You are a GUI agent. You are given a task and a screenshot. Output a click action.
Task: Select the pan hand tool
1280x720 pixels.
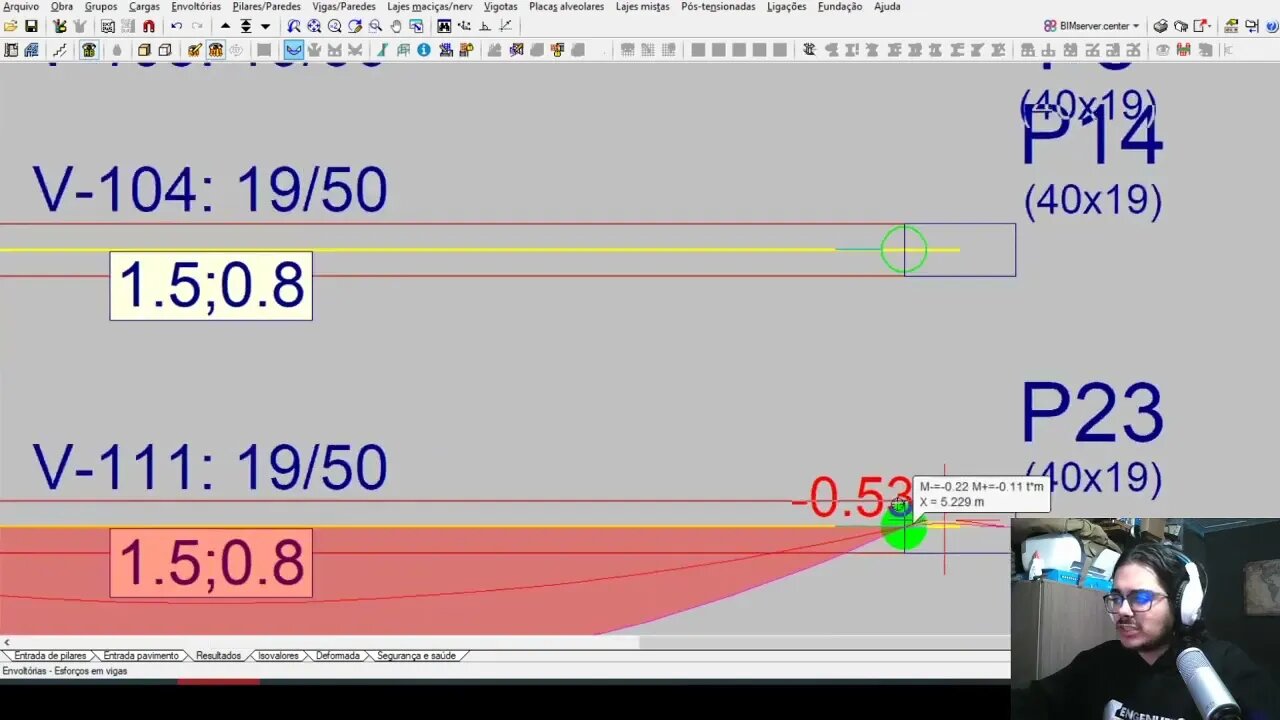tap(396, 26)
